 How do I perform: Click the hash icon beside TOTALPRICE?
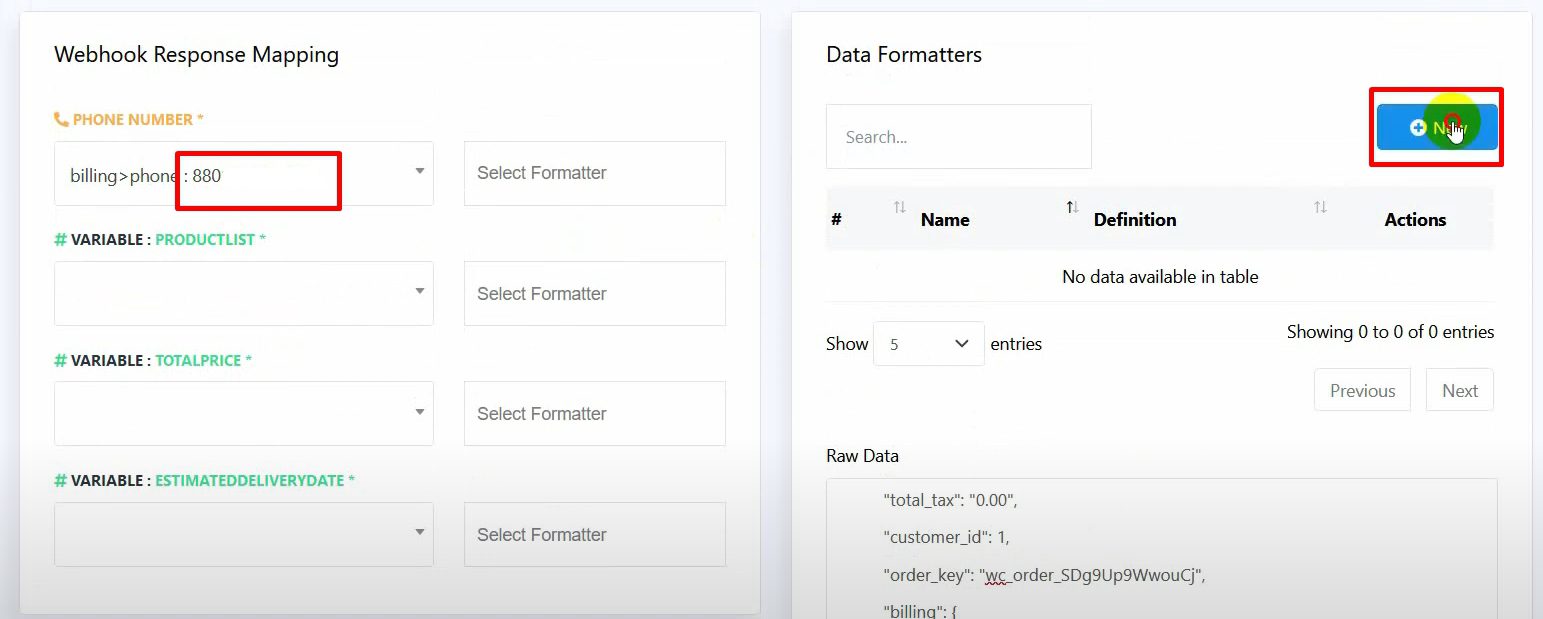(60, 360)
